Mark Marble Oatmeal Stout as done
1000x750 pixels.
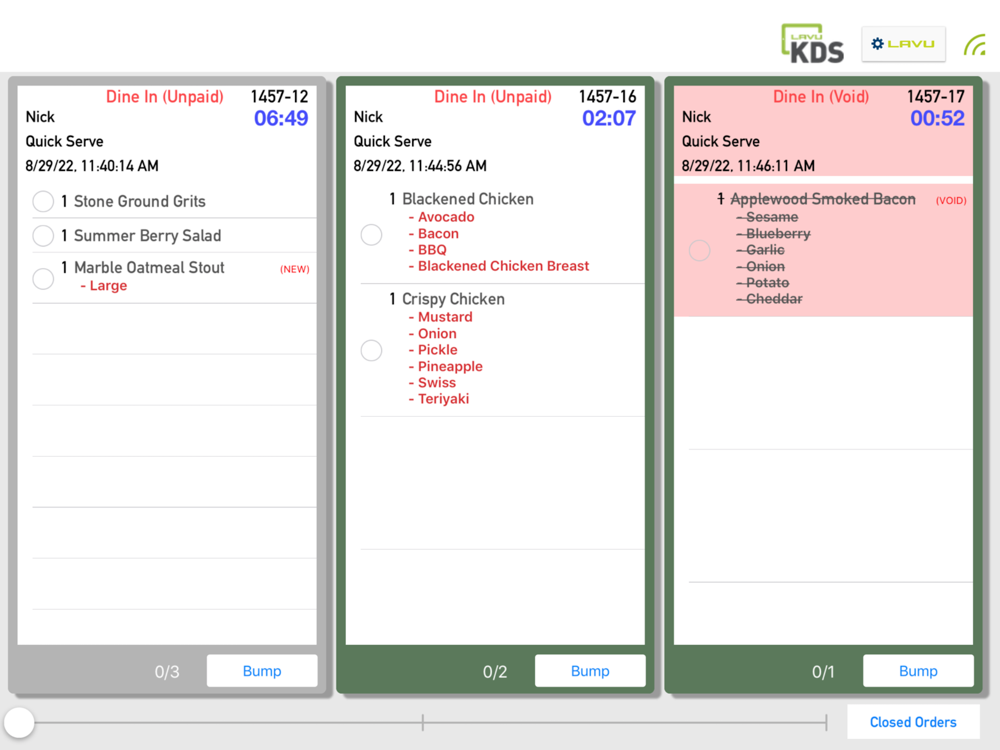[43, 278]
